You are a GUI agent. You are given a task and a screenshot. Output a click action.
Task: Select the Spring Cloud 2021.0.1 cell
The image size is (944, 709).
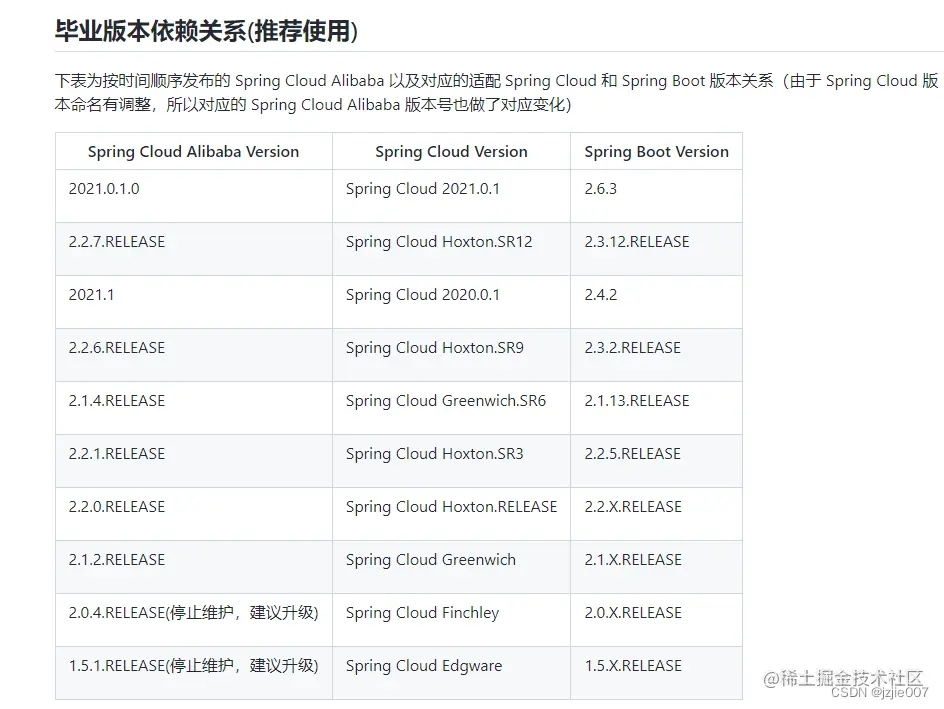point(452,196)
